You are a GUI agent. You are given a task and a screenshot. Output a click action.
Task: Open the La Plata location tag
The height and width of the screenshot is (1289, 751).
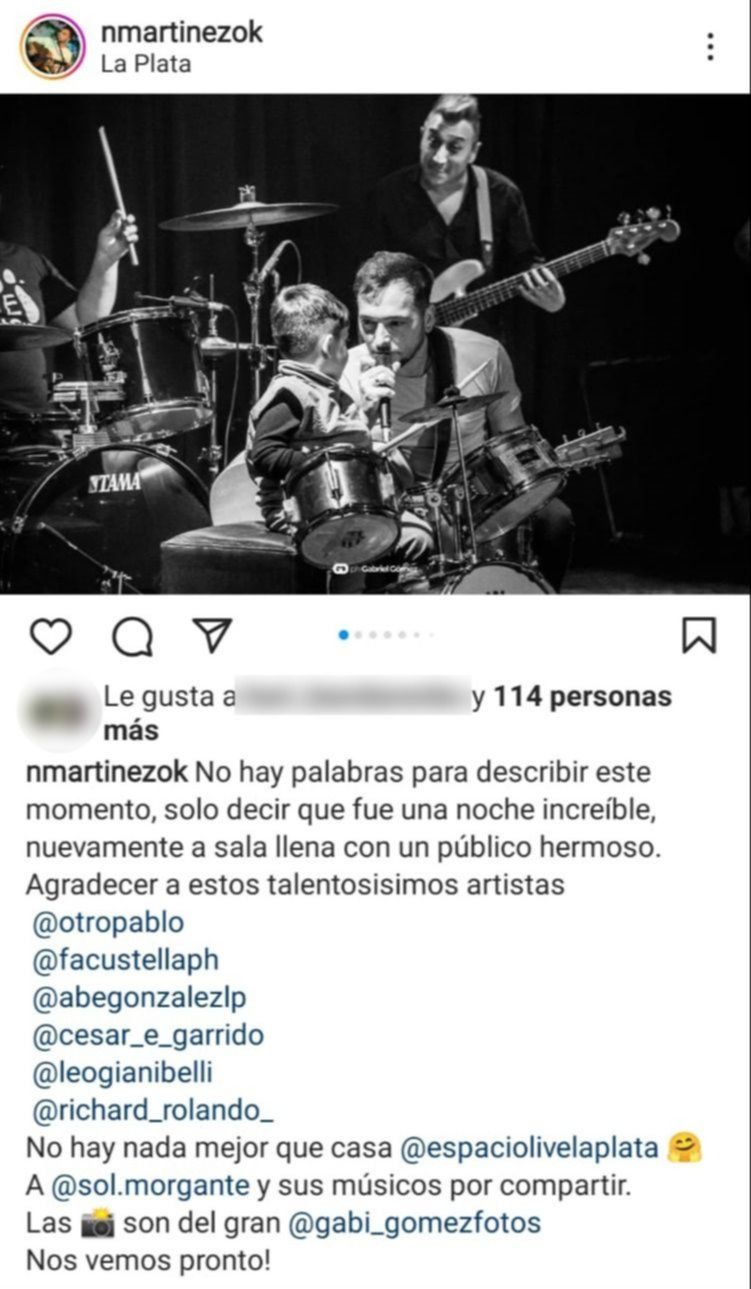146,63
